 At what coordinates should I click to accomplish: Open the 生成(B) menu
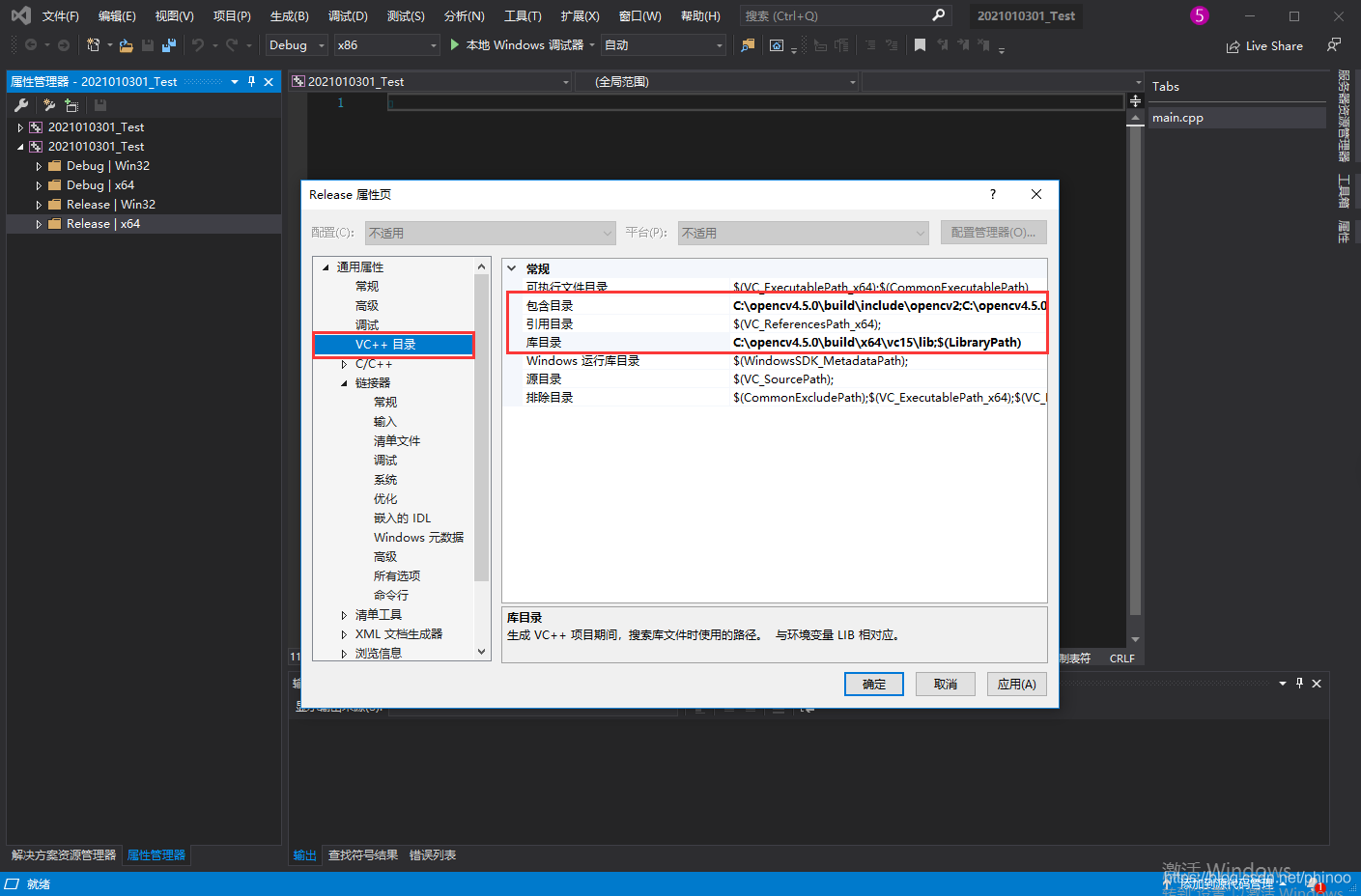point(289,15)
